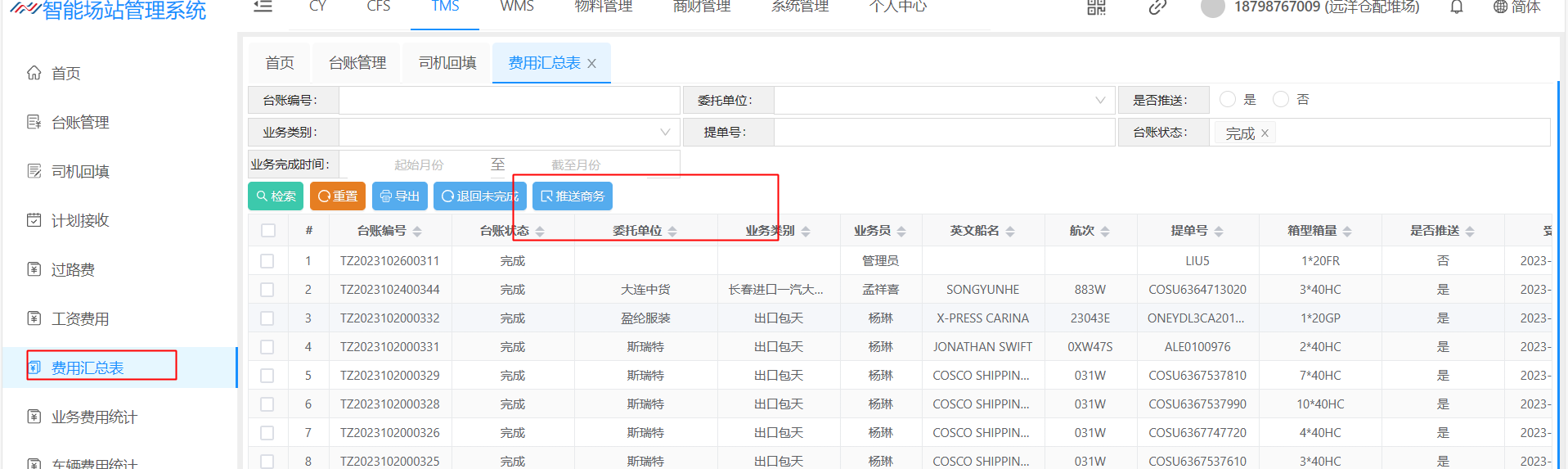Sort by 台账编号 column arrows
The height and width of the screenshot is (469, 1568).
[417, 232]
